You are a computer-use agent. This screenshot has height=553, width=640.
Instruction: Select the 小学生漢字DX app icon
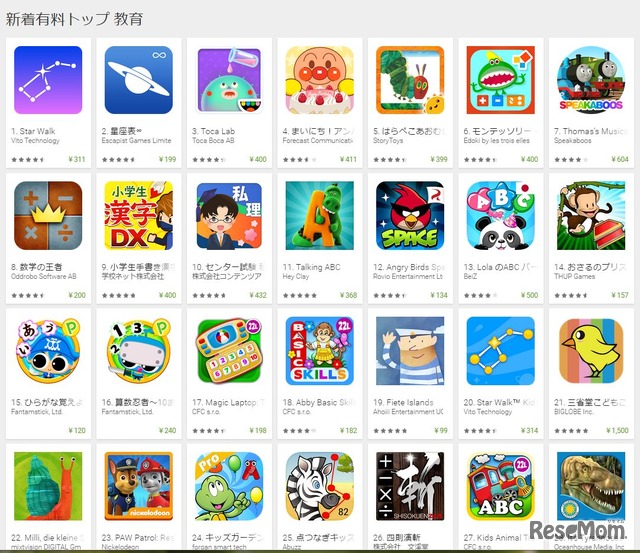139,215
